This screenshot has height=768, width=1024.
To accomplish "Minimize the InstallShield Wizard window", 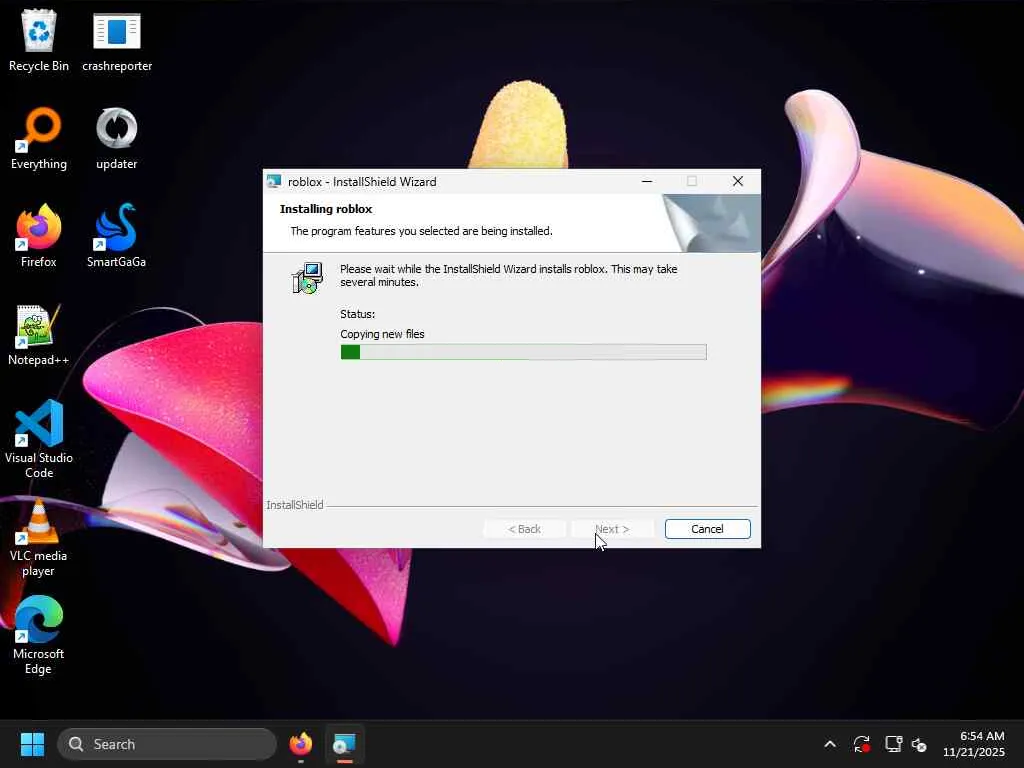I will point(647,182).
